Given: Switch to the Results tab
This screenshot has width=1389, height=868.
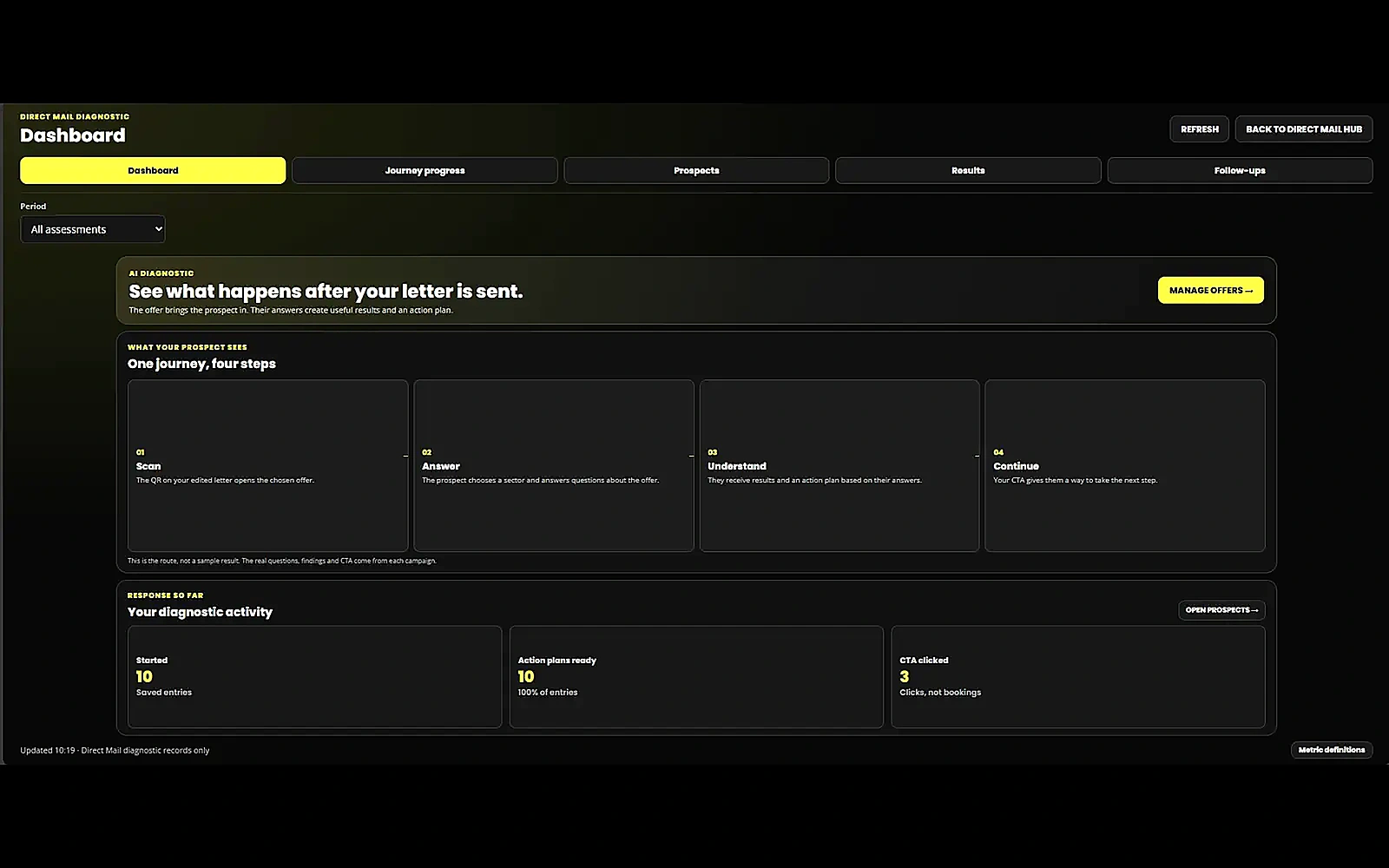Looking at the screenshot, I should point(968,170).
